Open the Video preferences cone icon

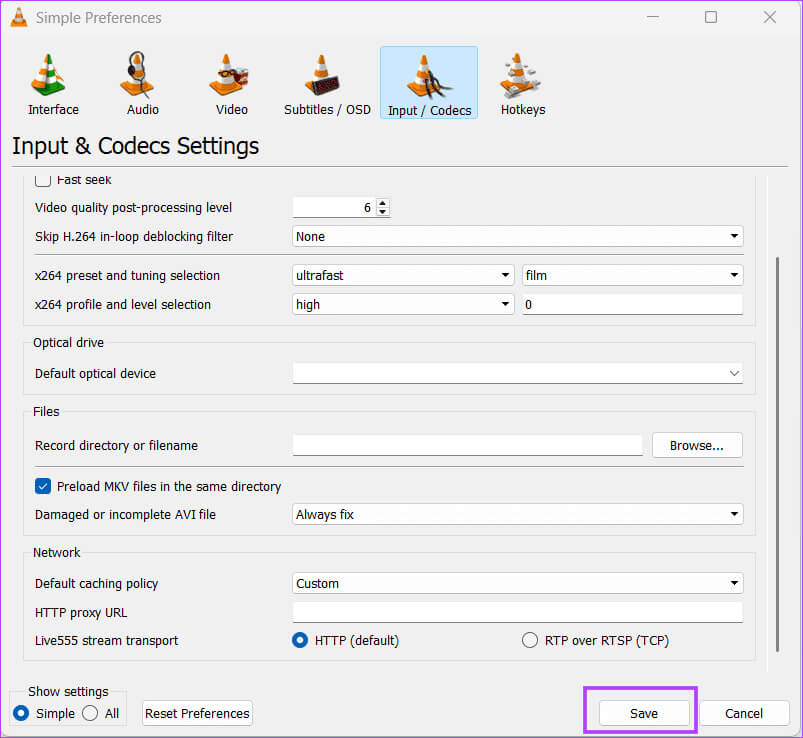[228, 75]
